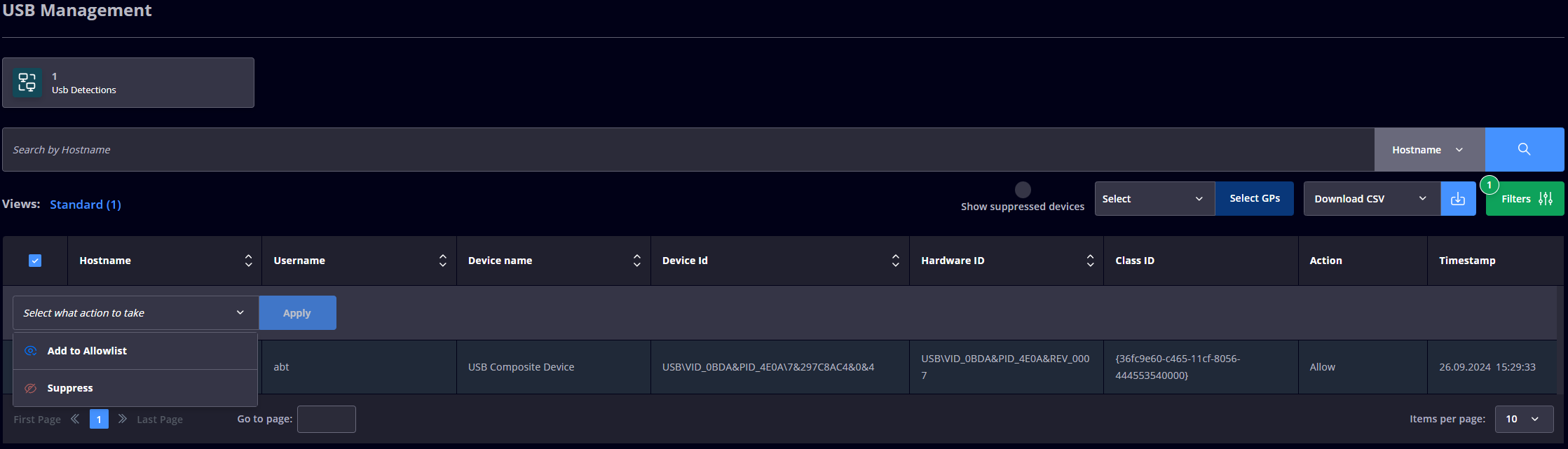This screenshot has height=449, width=1568.
Task: Click Class ID value starting {36fc9e60
Action: (1178, 367)
